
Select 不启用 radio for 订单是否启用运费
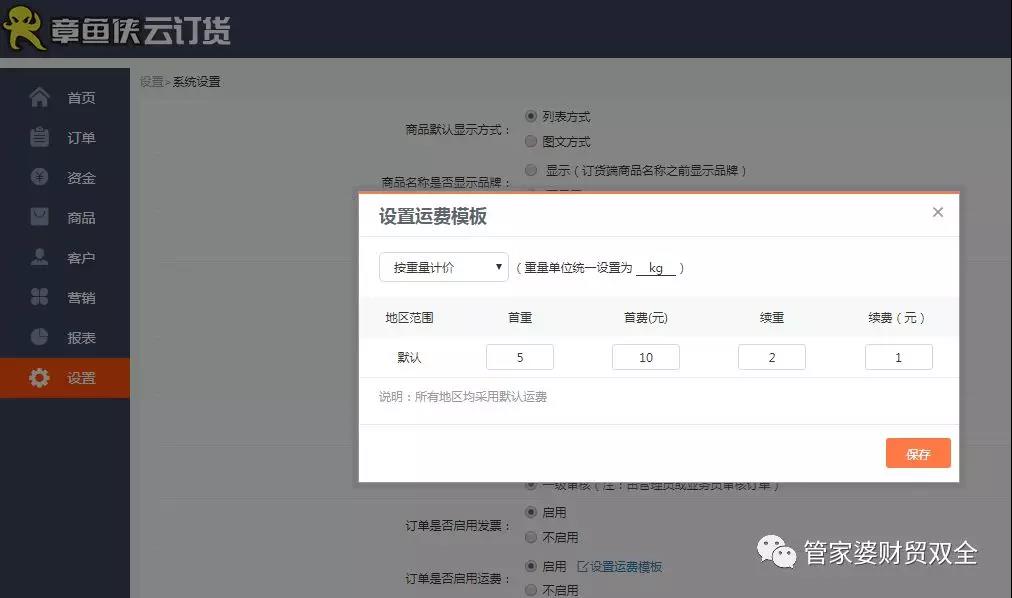click(x=531, y=590)
